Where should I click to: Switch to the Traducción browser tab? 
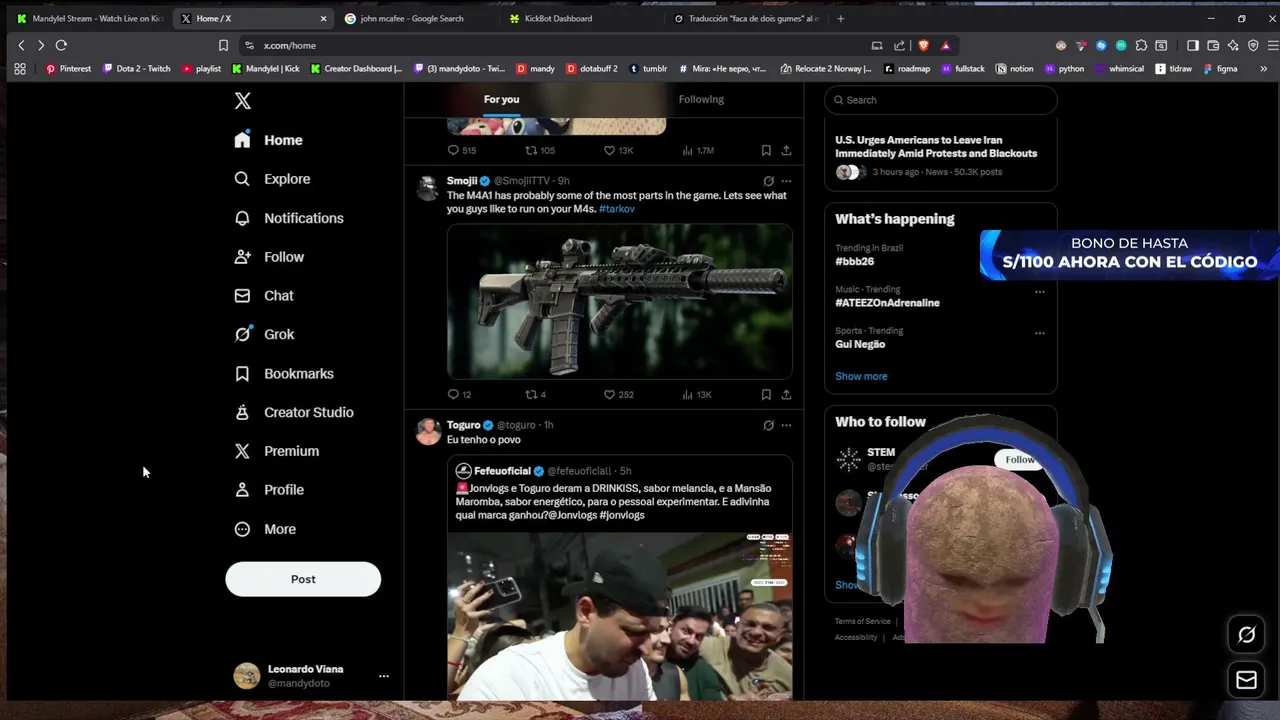point(746,18)
